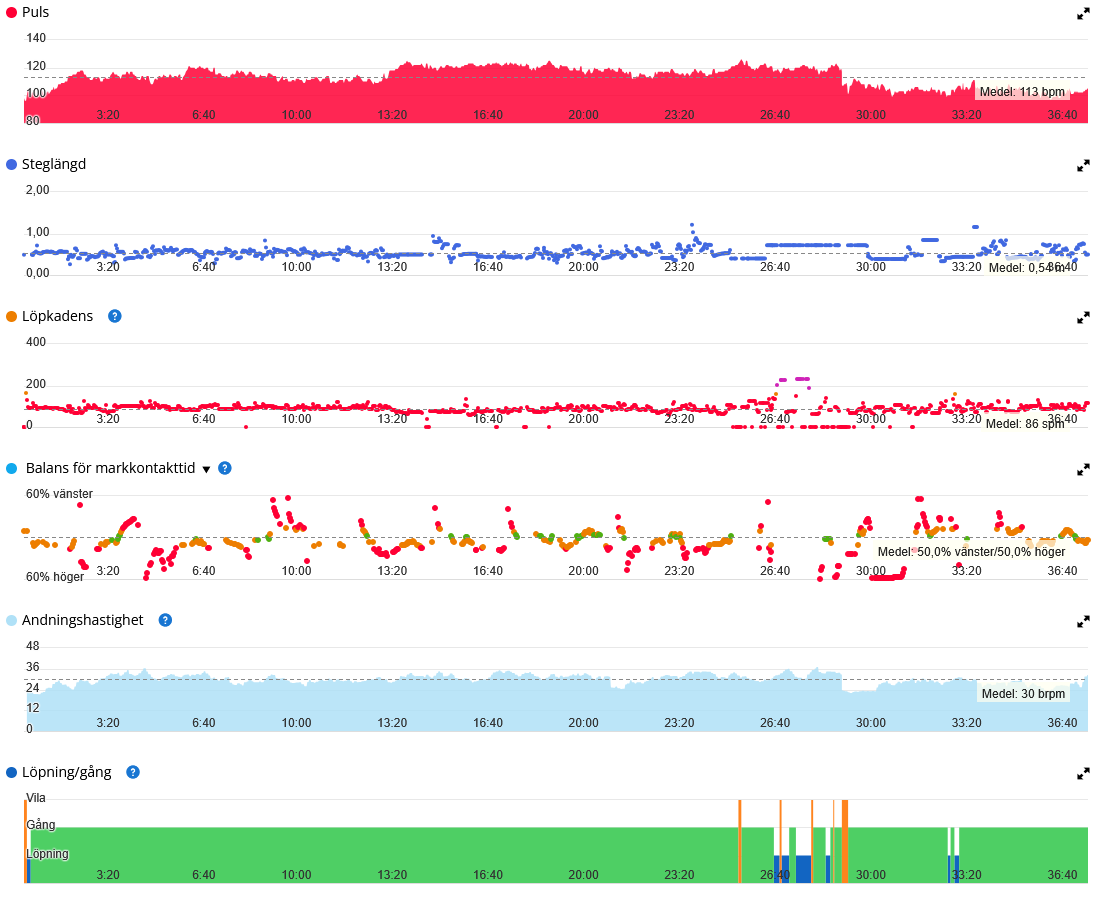This screenshot has height=897, width=1100.
Task: Click the 2,00 axis value in Steglängd chart
Action: (38, 190)
